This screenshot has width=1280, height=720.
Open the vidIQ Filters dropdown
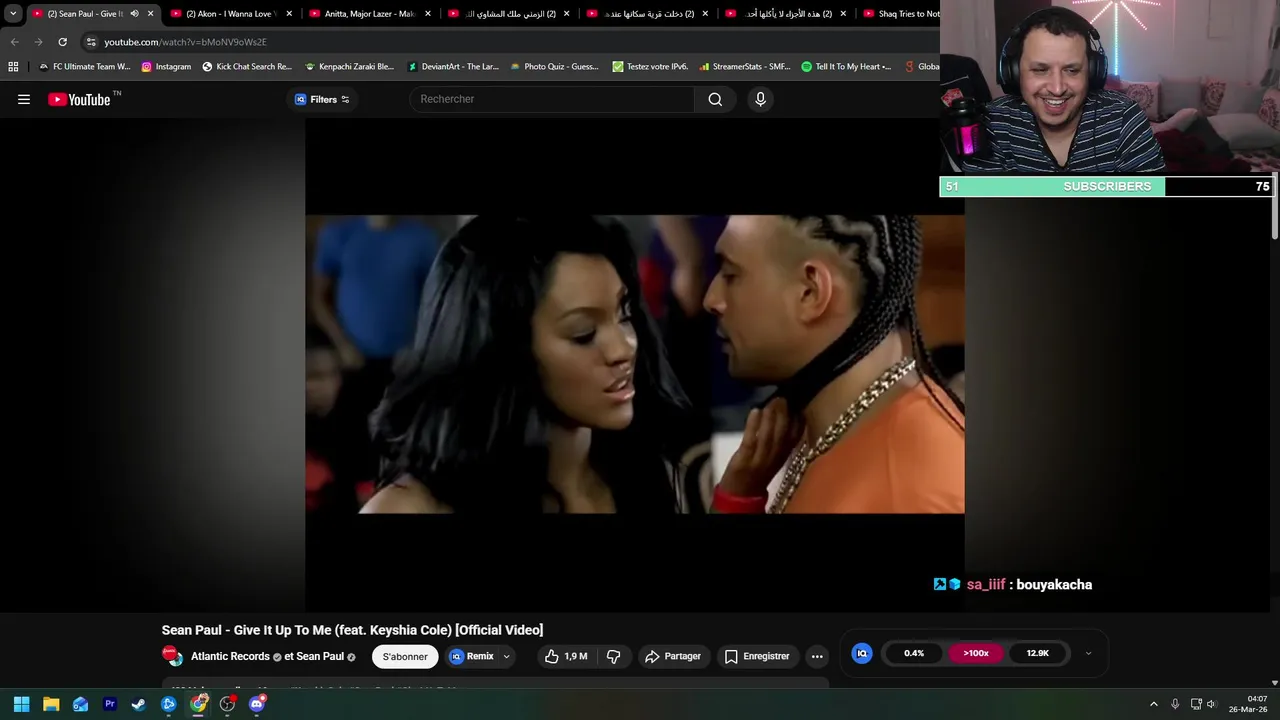pyautogui.click(x=322, y=99)
